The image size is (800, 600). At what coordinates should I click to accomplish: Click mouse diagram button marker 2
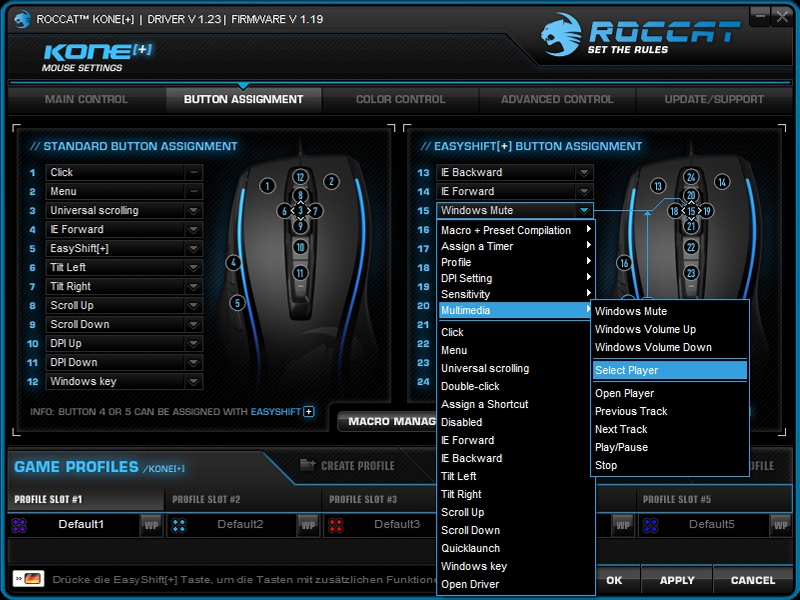click(331, 182)
